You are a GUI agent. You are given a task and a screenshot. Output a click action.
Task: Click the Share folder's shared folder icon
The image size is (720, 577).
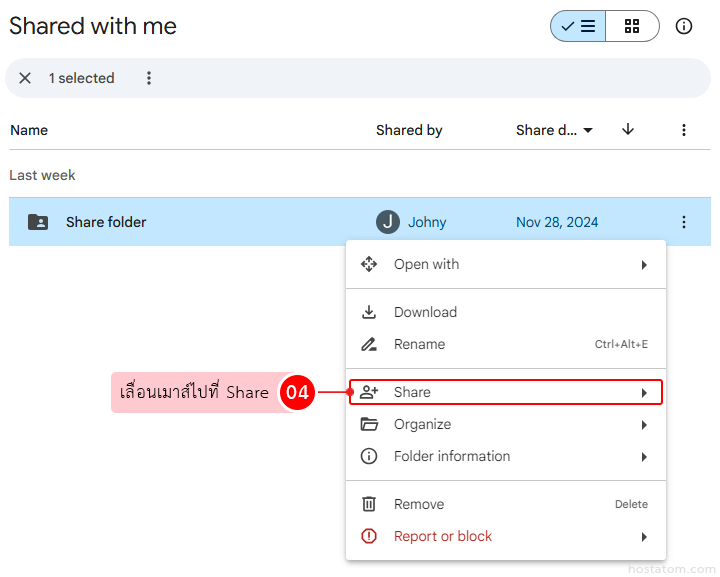point(37,222)
